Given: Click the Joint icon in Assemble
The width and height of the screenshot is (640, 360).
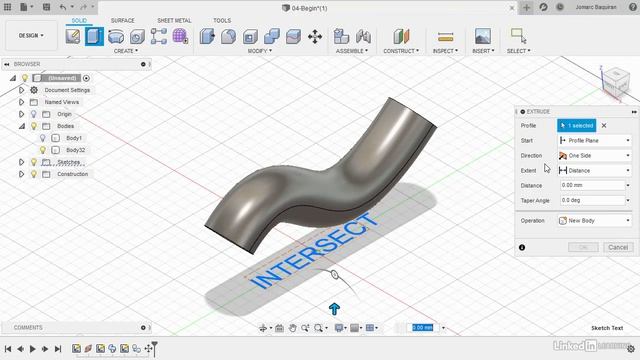Looking at the screenshot, I should 363,36.
